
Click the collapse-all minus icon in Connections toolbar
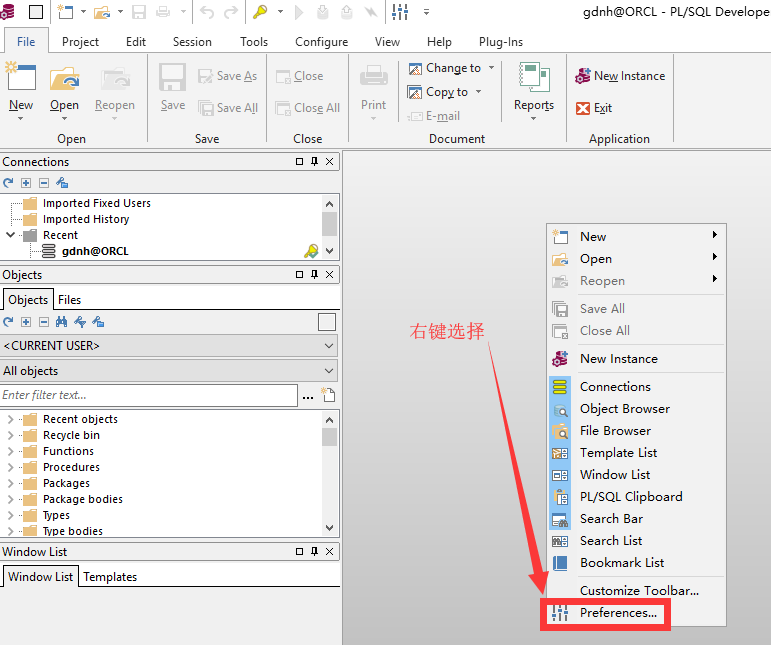(44, 183)
